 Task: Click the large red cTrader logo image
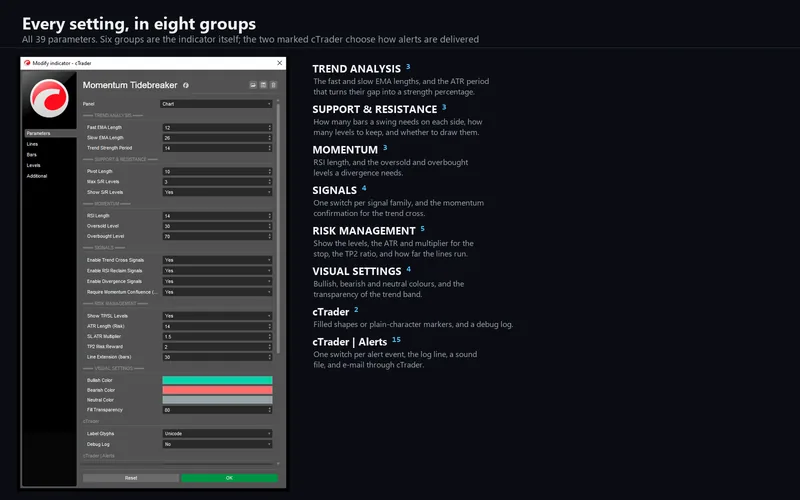[x=49, y=98]
